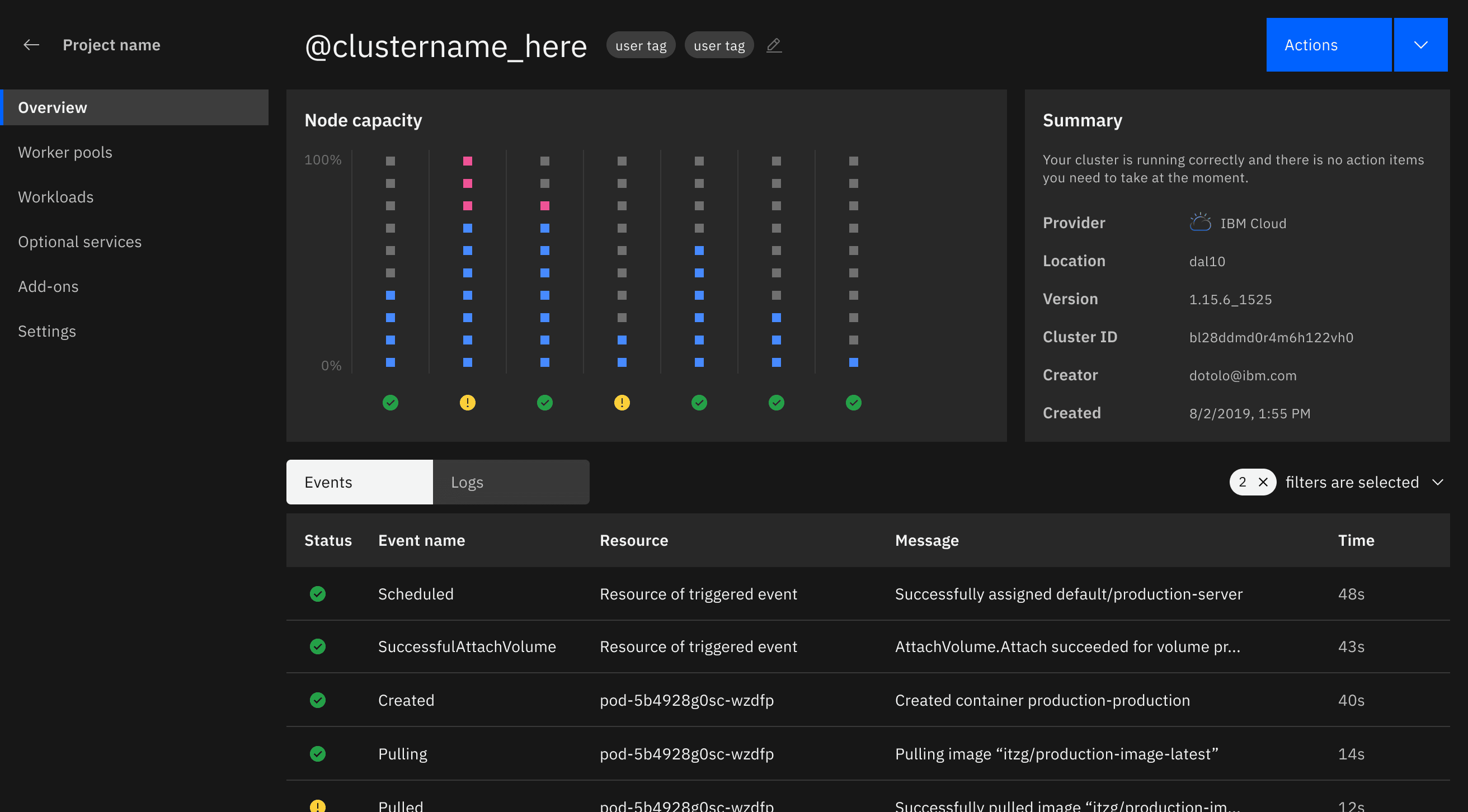Click the created date 8/2/2019, 1:55 PM
This screenshot has width=1468, height=812.
[1250, 413]
